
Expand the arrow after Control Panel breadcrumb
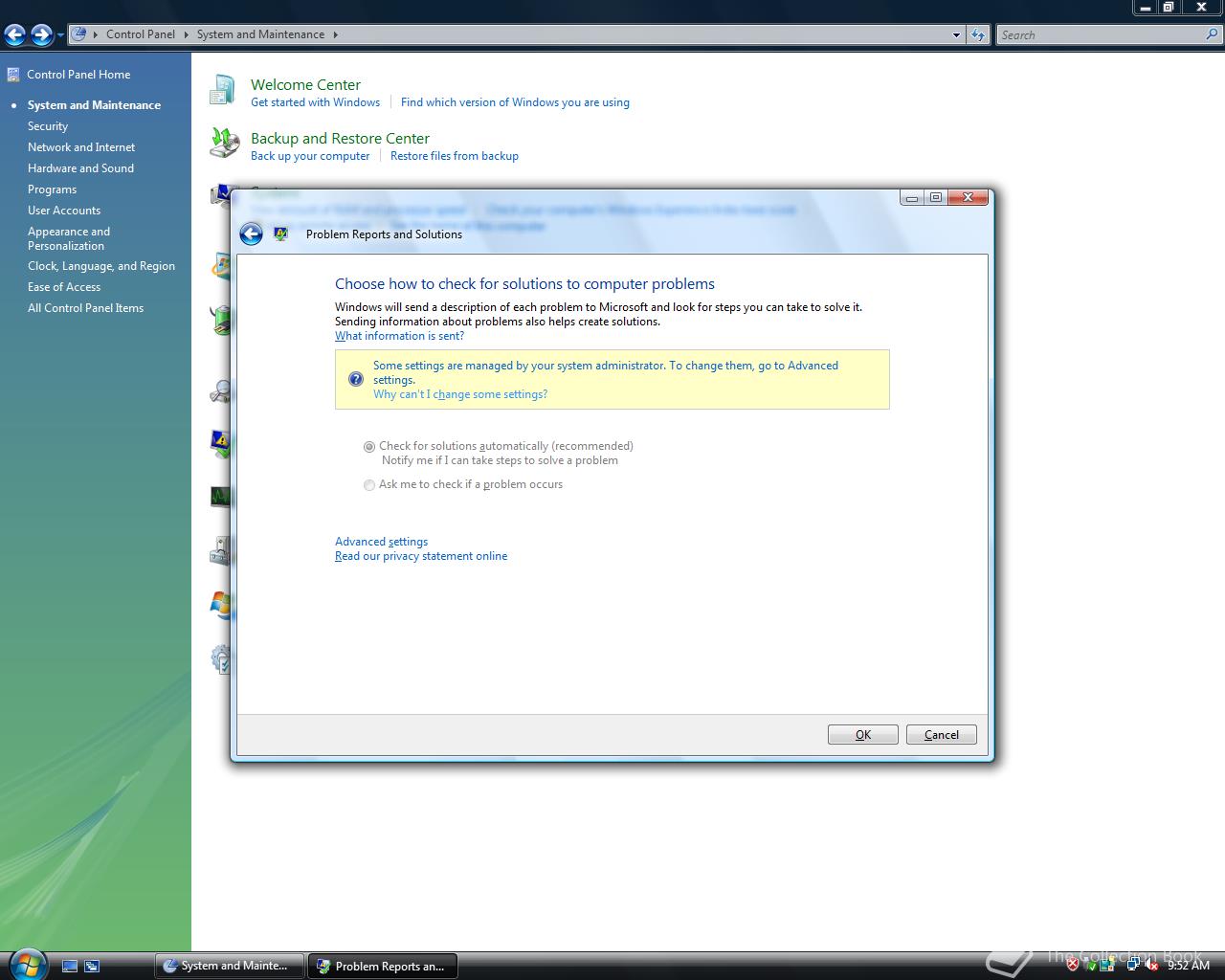click(x=186, y=34)
